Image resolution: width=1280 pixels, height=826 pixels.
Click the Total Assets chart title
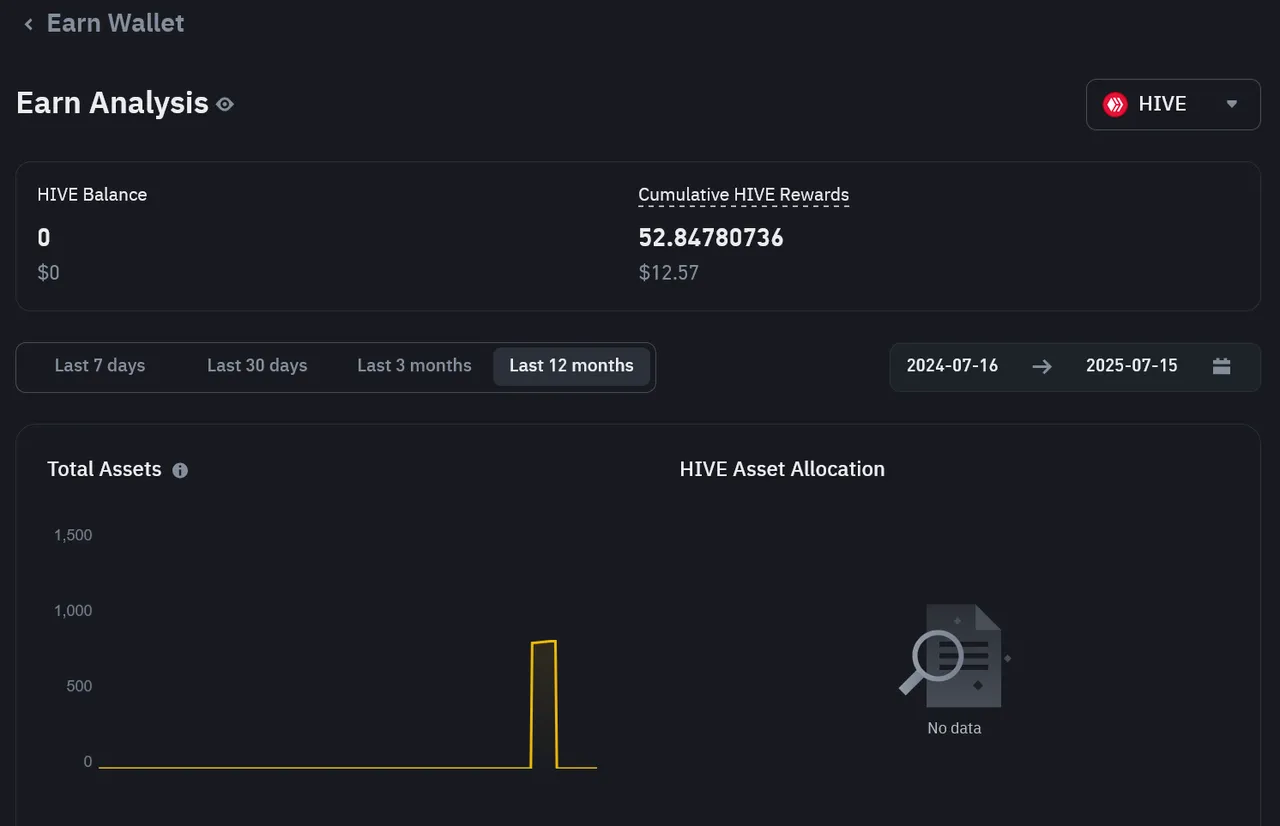[104, 469]
